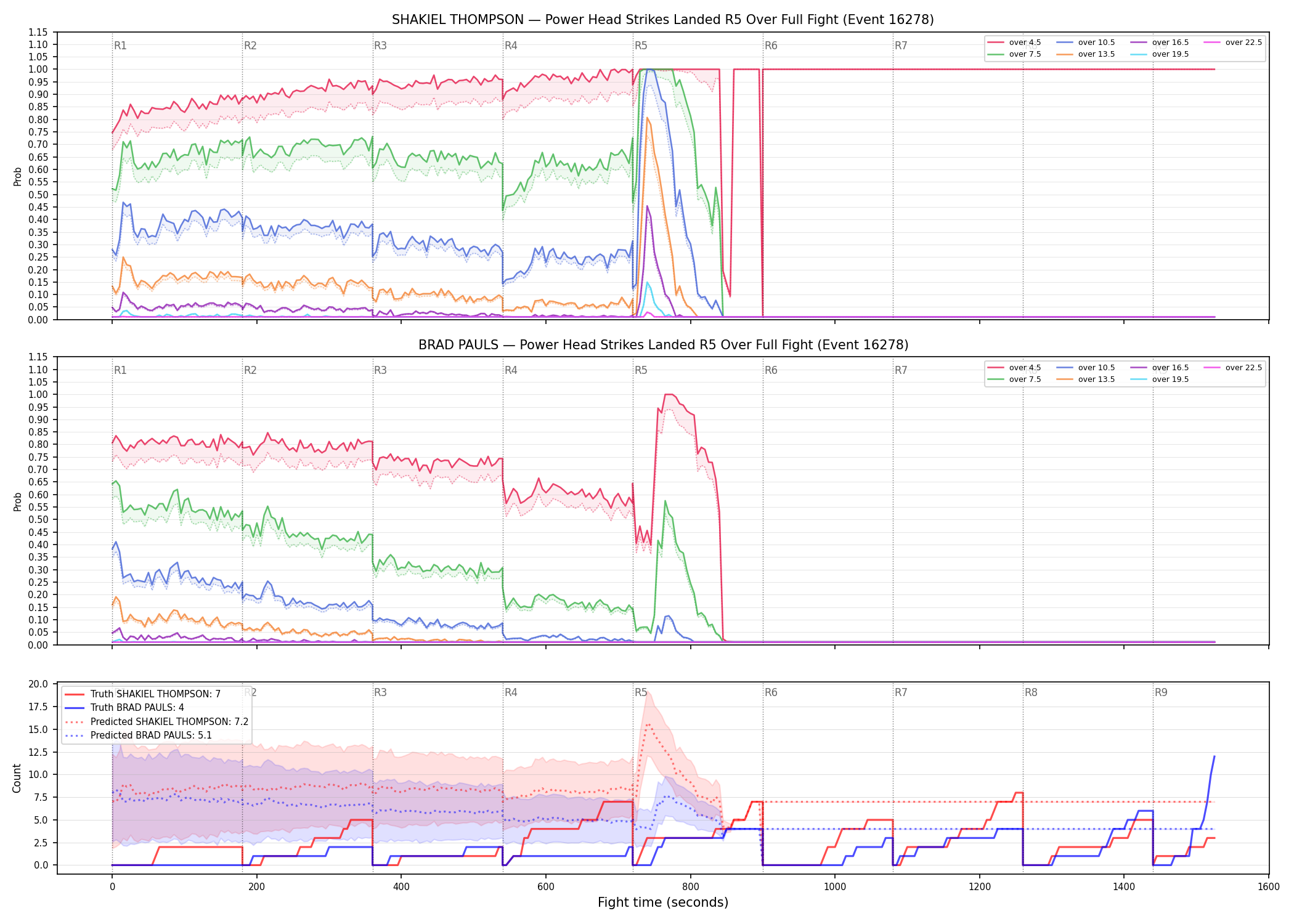This screenshot has width=1294, height=924.
Task: Click R6 round marker in Count chart
Action: (x=771, y=692)
